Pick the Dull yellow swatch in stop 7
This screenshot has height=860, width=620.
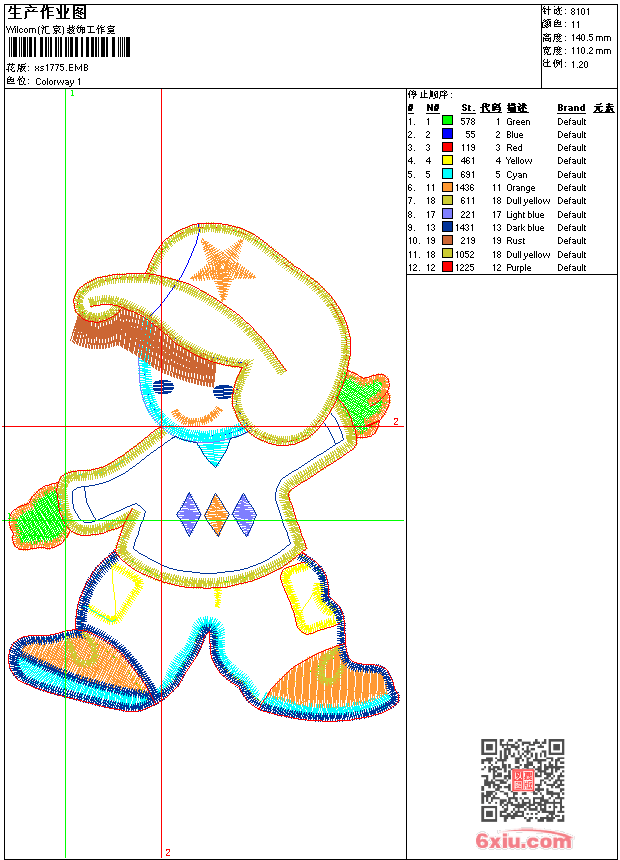tap(447, 200)
